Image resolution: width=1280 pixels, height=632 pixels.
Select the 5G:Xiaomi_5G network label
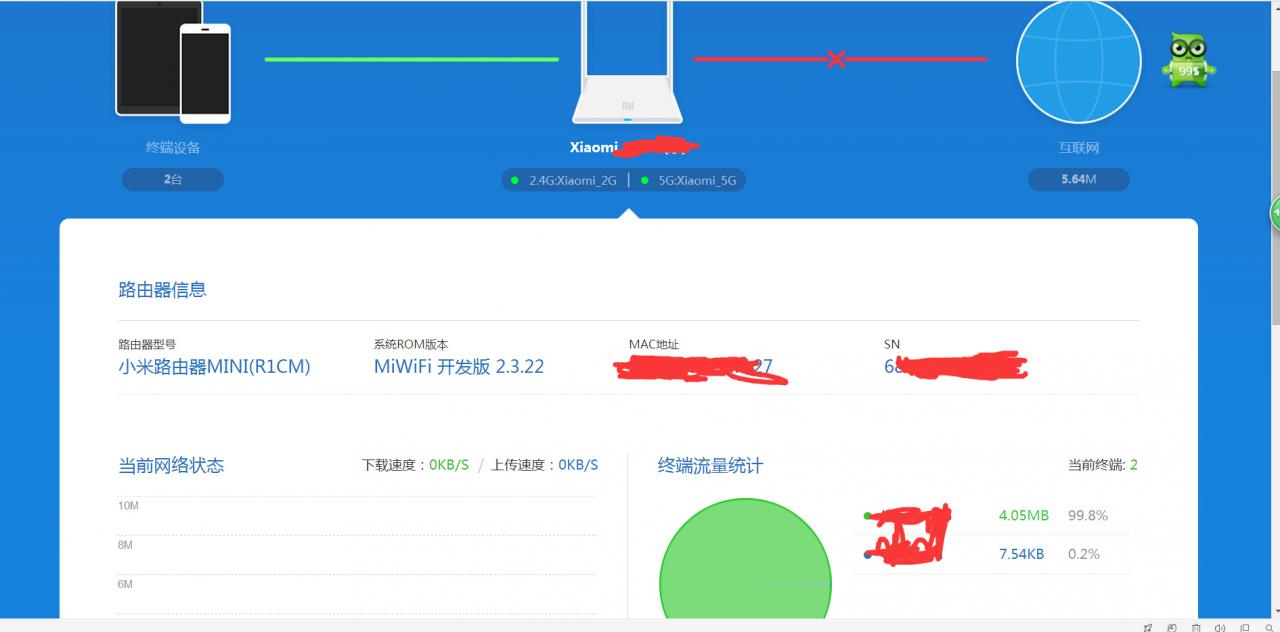coord(698,180)
